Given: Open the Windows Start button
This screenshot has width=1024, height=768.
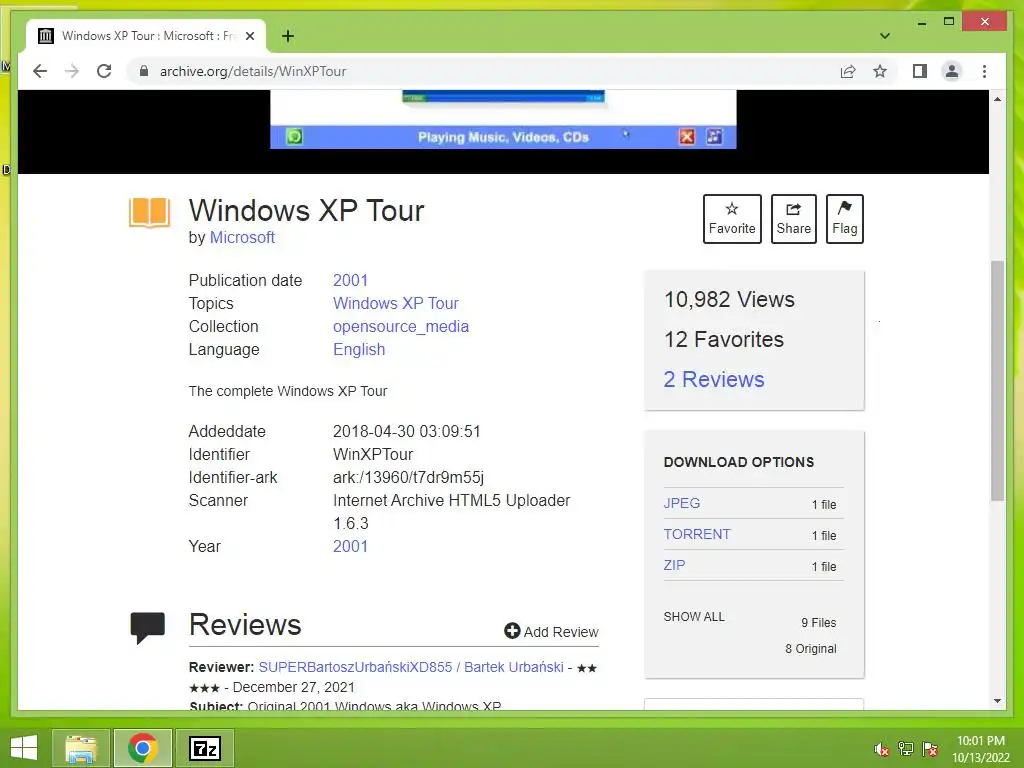Looking at the screenshot, I should [24, 748].
